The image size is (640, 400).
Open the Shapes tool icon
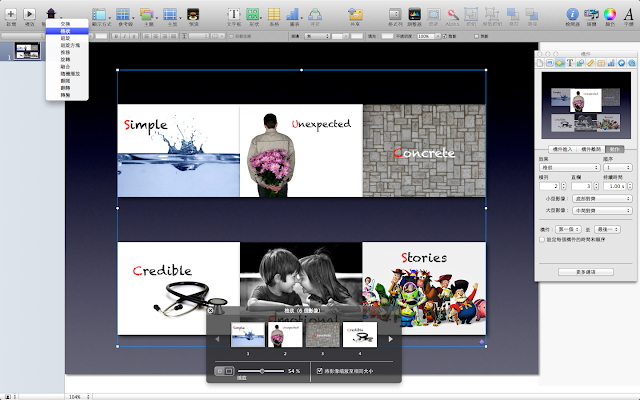click(x=253, y=14)
